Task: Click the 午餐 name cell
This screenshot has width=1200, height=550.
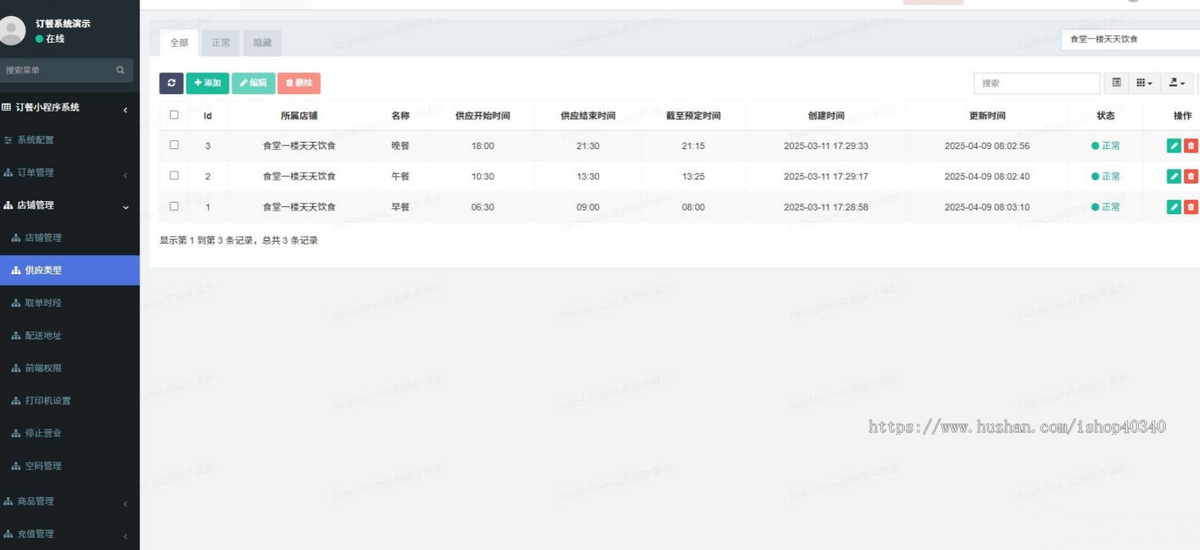Action: point(400,177)
